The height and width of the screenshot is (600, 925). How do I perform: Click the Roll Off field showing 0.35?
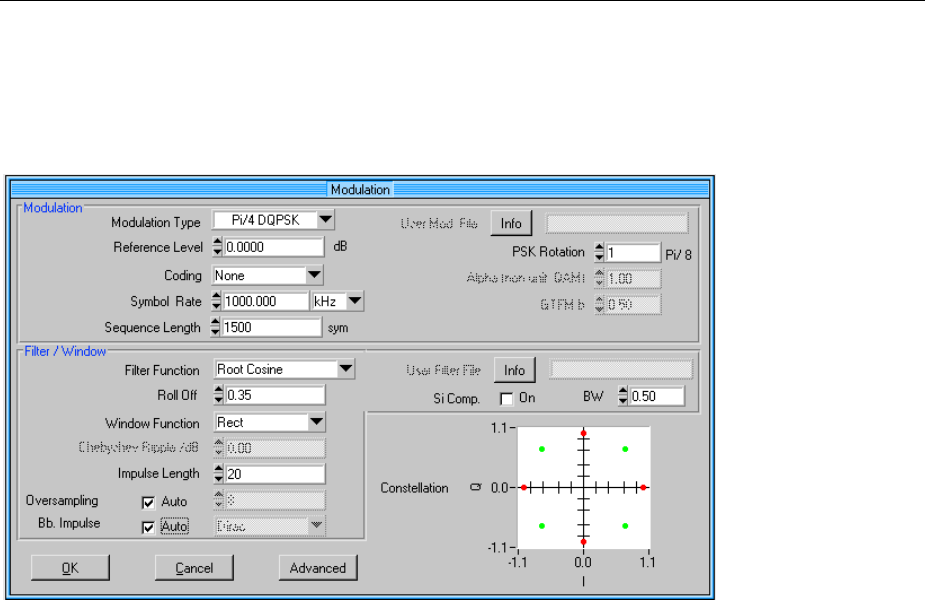(x=275, y=395)
